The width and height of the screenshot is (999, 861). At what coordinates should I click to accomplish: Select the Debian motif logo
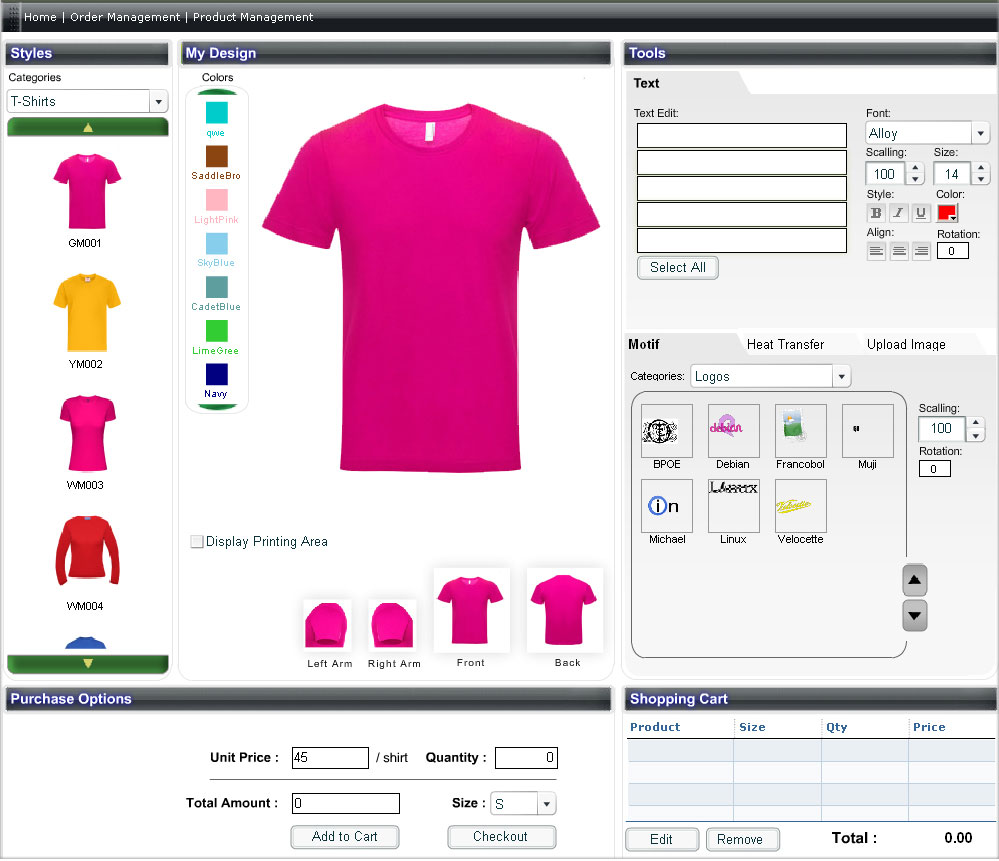733,431
